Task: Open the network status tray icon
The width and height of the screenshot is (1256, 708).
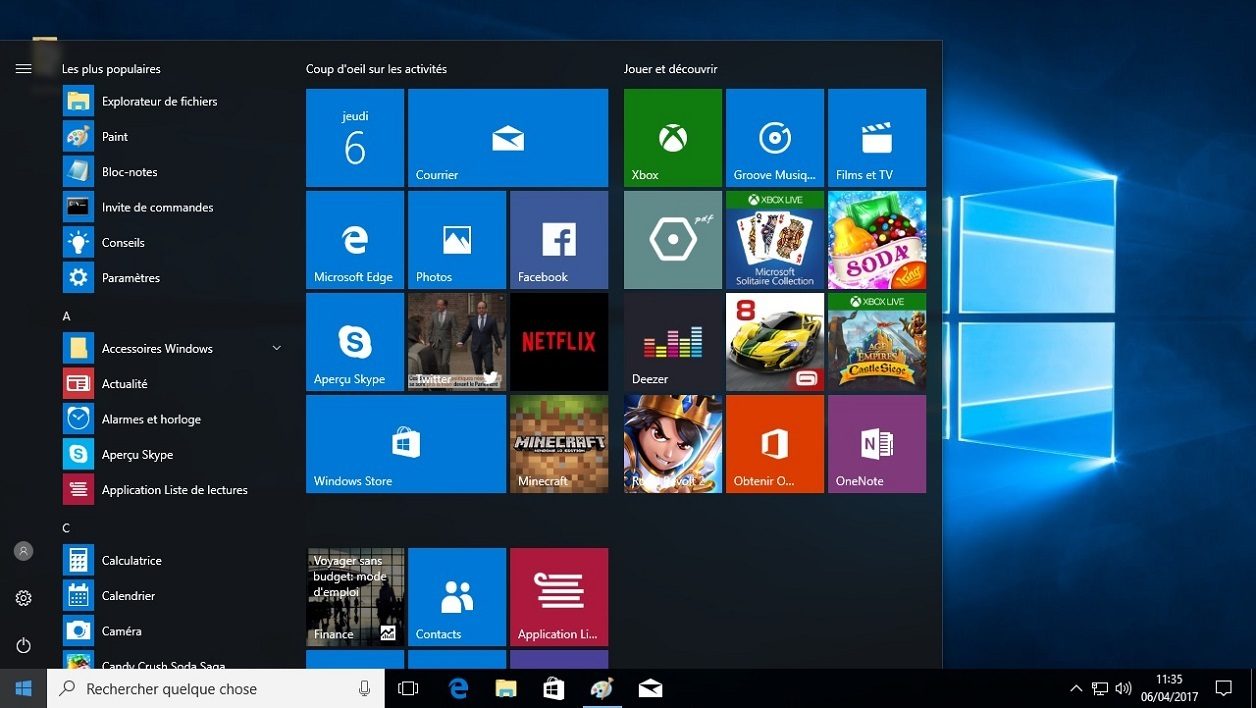Action: pyautogui.click(x=1100, y=689)
